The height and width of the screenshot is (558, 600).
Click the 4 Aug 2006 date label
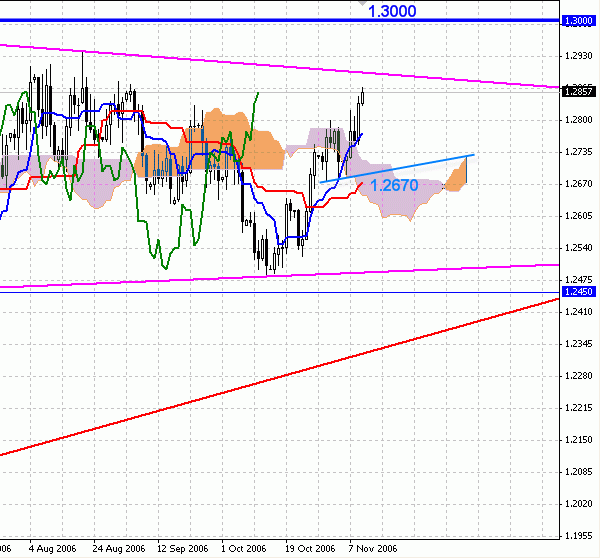(52, 549)
